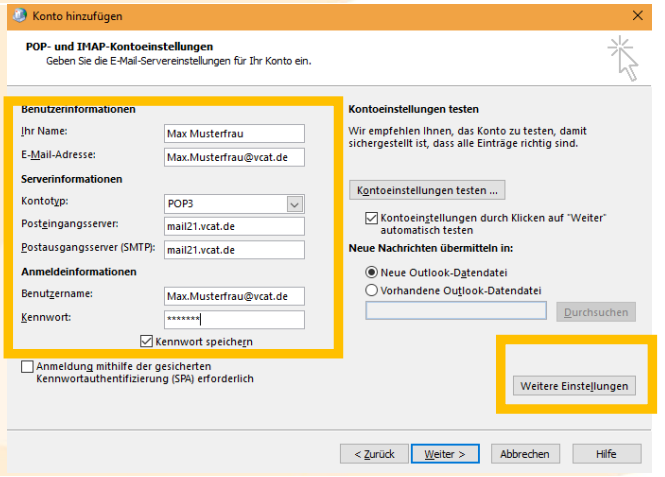Open the Kontotyp POP3 dropdown
665x477 pixels.
tap(294, 204)
